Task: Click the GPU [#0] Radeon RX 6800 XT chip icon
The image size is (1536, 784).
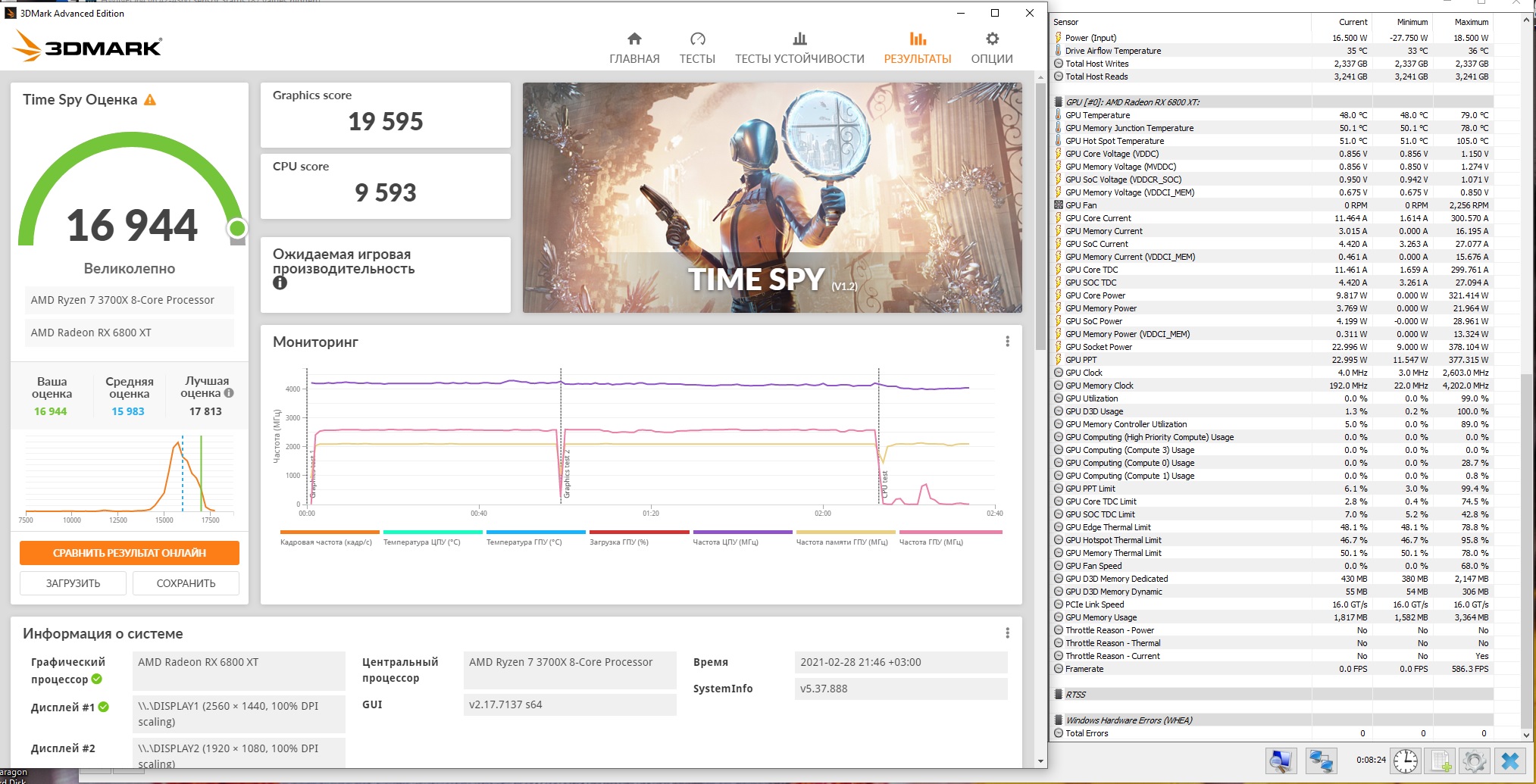Action: coord(1059,102)
